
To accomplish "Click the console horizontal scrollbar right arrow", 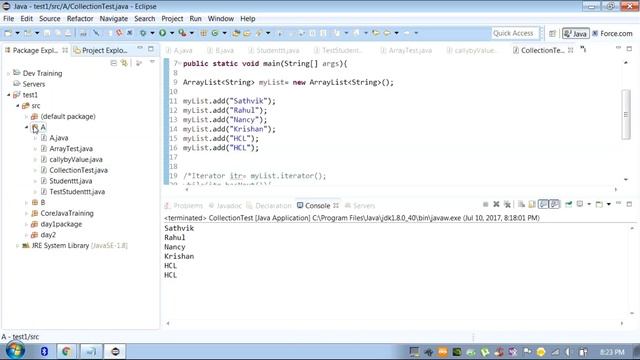I will [x=622, y=323].
